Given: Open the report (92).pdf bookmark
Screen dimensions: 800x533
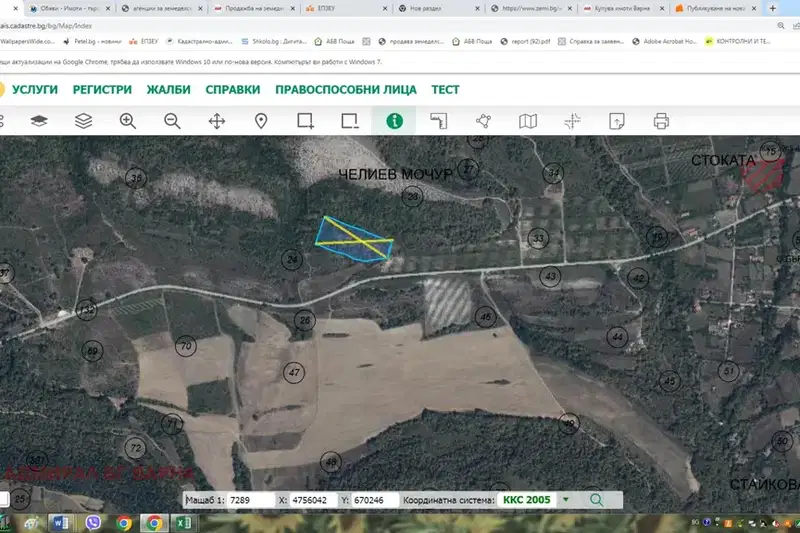Looking at the screenshot, I should click(x=525, y=41).
